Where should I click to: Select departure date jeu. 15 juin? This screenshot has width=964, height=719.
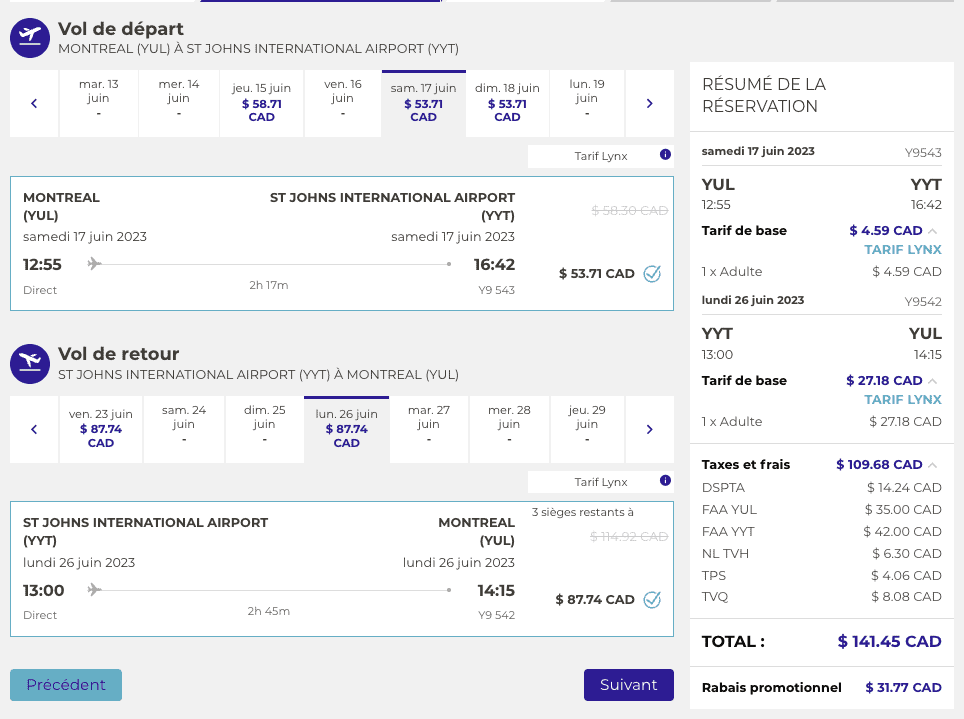[261, 103]
